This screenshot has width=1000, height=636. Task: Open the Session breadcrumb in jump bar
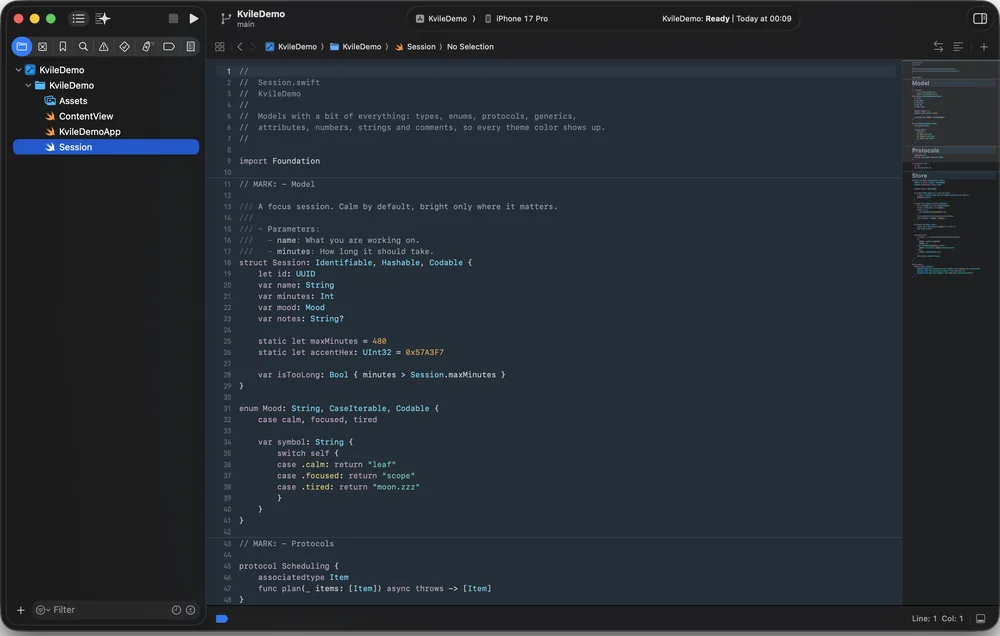click(415, 47)
